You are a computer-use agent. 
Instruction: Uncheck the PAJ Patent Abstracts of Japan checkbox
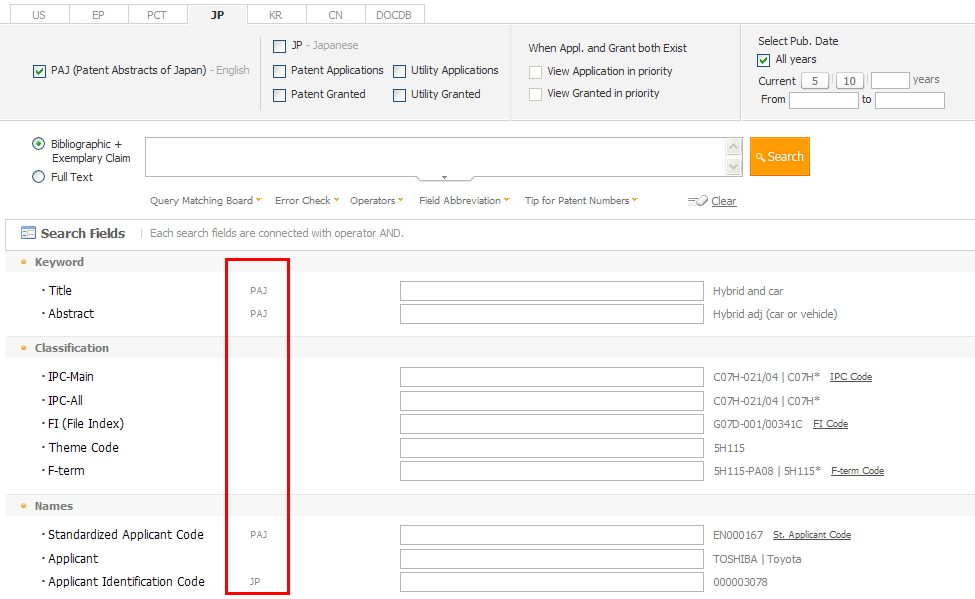coord(39,71)
